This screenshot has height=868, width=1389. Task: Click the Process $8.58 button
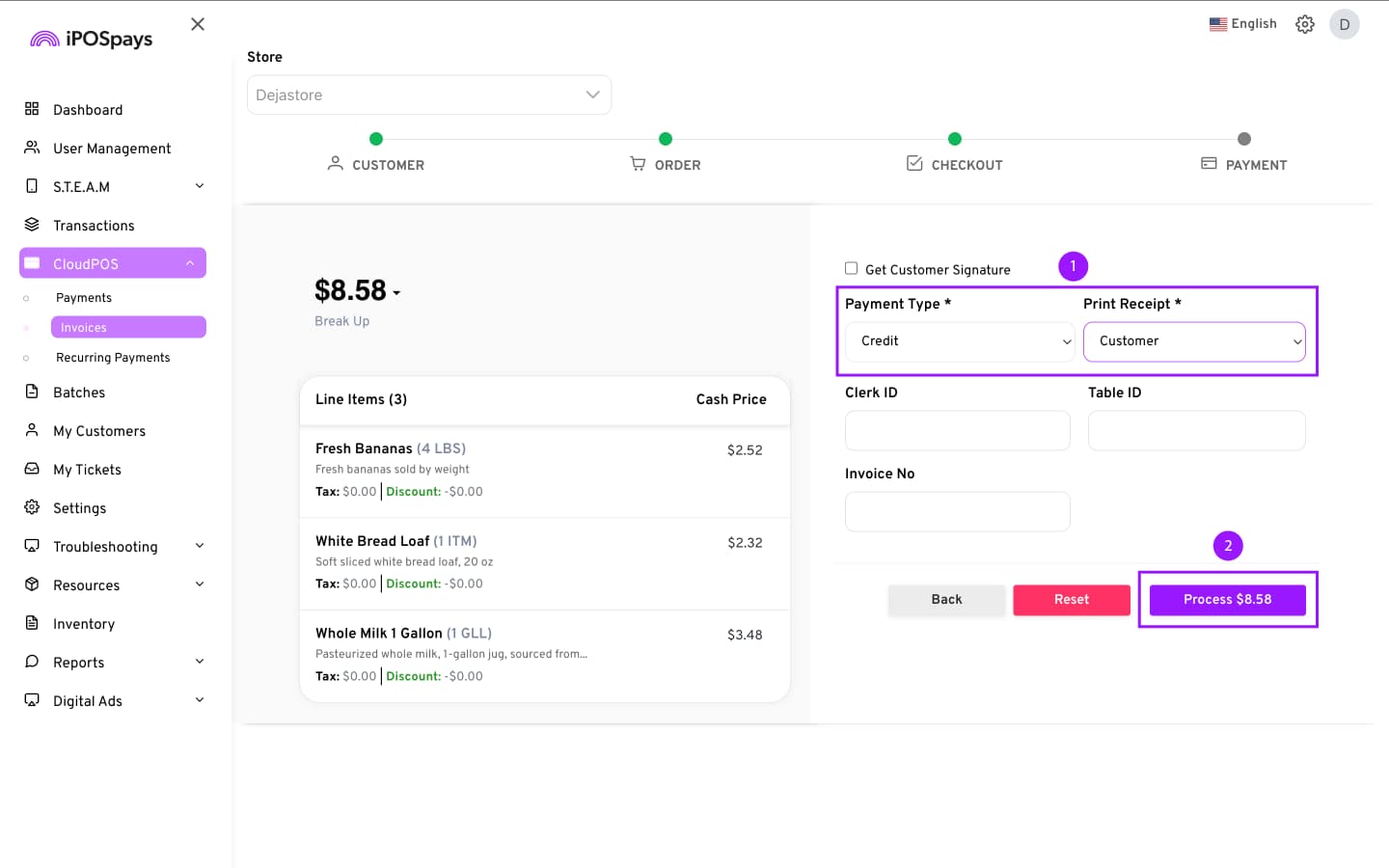pos(1227,600)
